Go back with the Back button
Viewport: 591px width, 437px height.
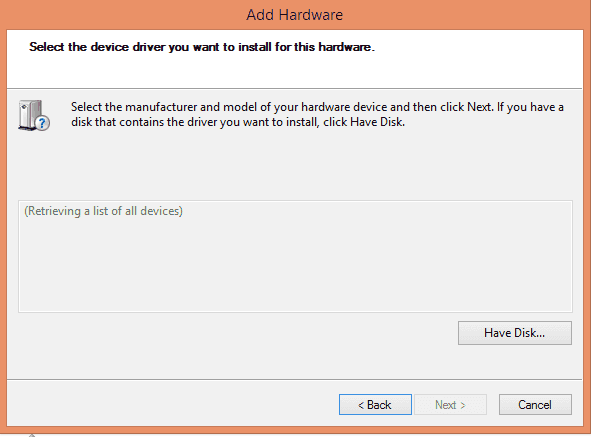pyautogui.click(x=375, y=405)
